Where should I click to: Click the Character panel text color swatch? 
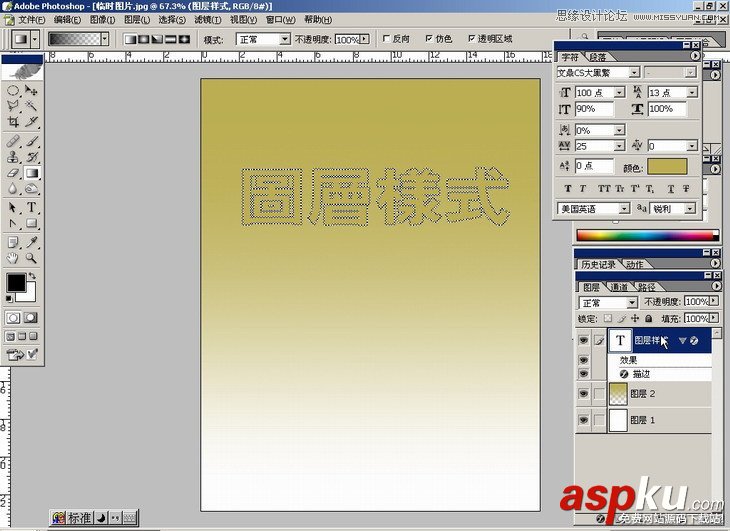(x=667, y=167)
